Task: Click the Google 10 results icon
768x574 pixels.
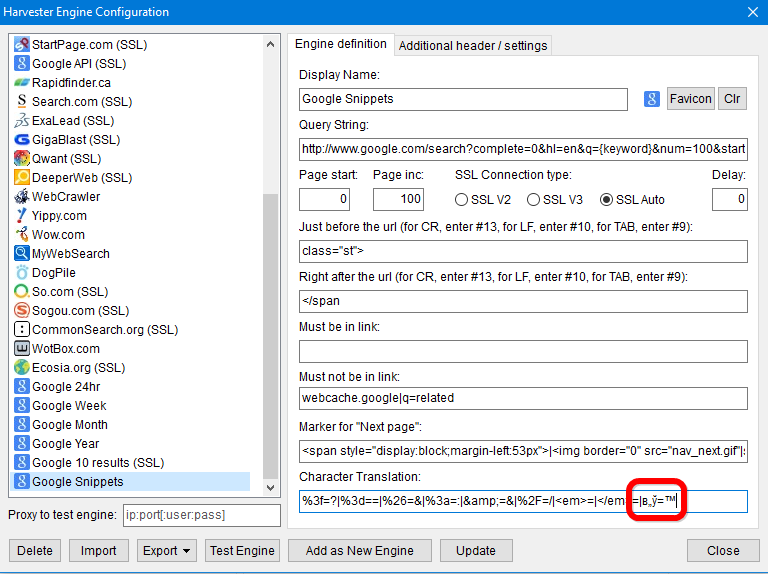Action: tap(22, 463)
